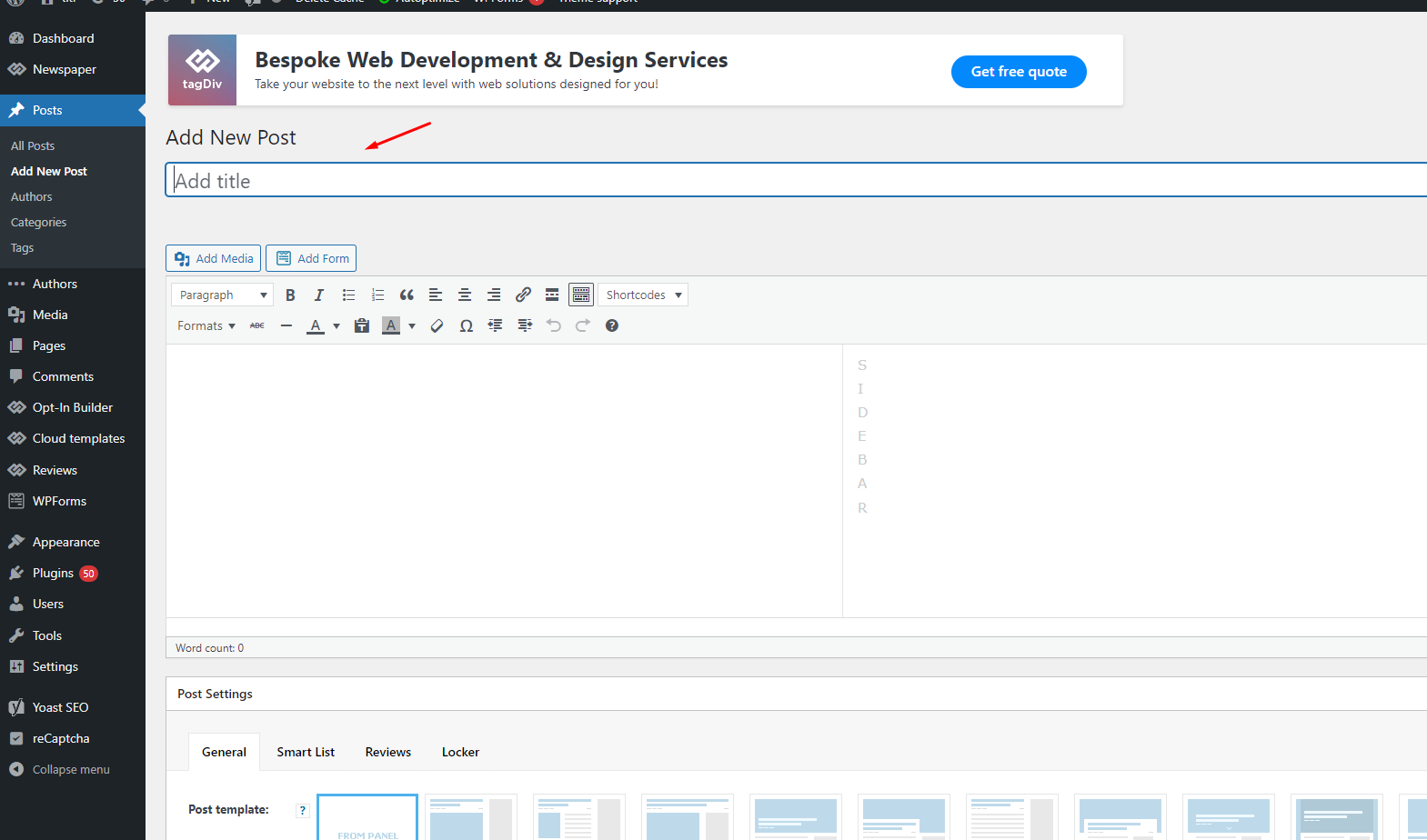The height and width of the screenshot is (840, 1427).
Task: Open the reCaptcha menu
Action: pyautogui.click(x=73, y=738)
